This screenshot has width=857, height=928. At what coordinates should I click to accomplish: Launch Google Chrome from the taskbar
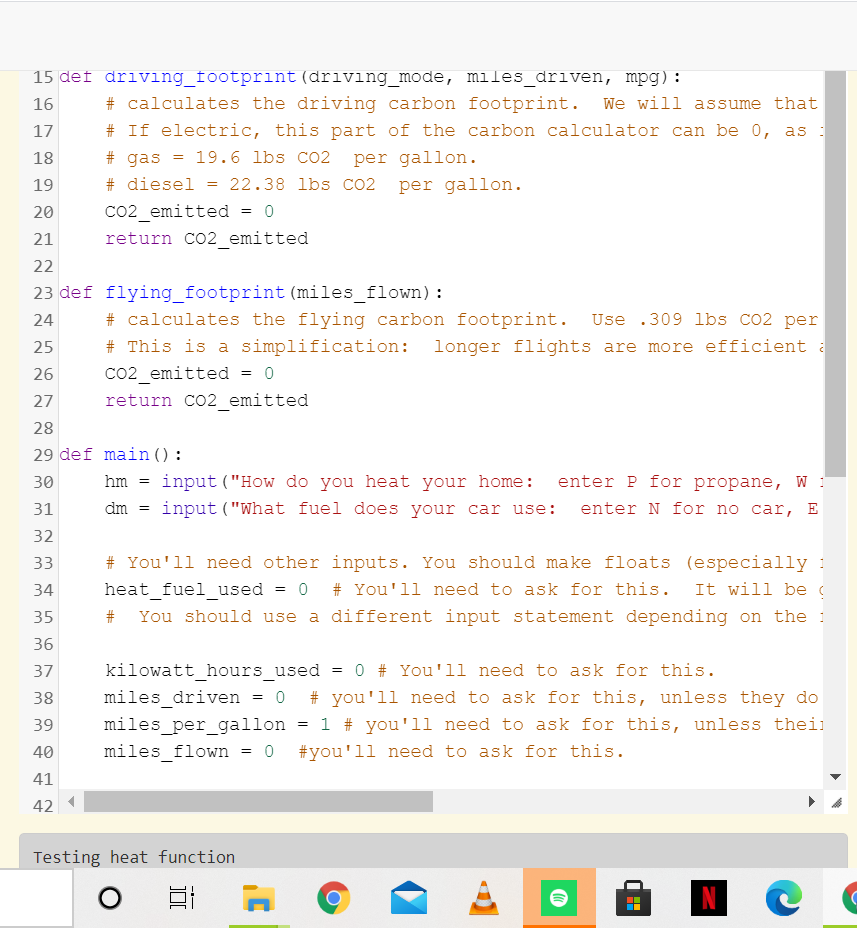(333, 898)
